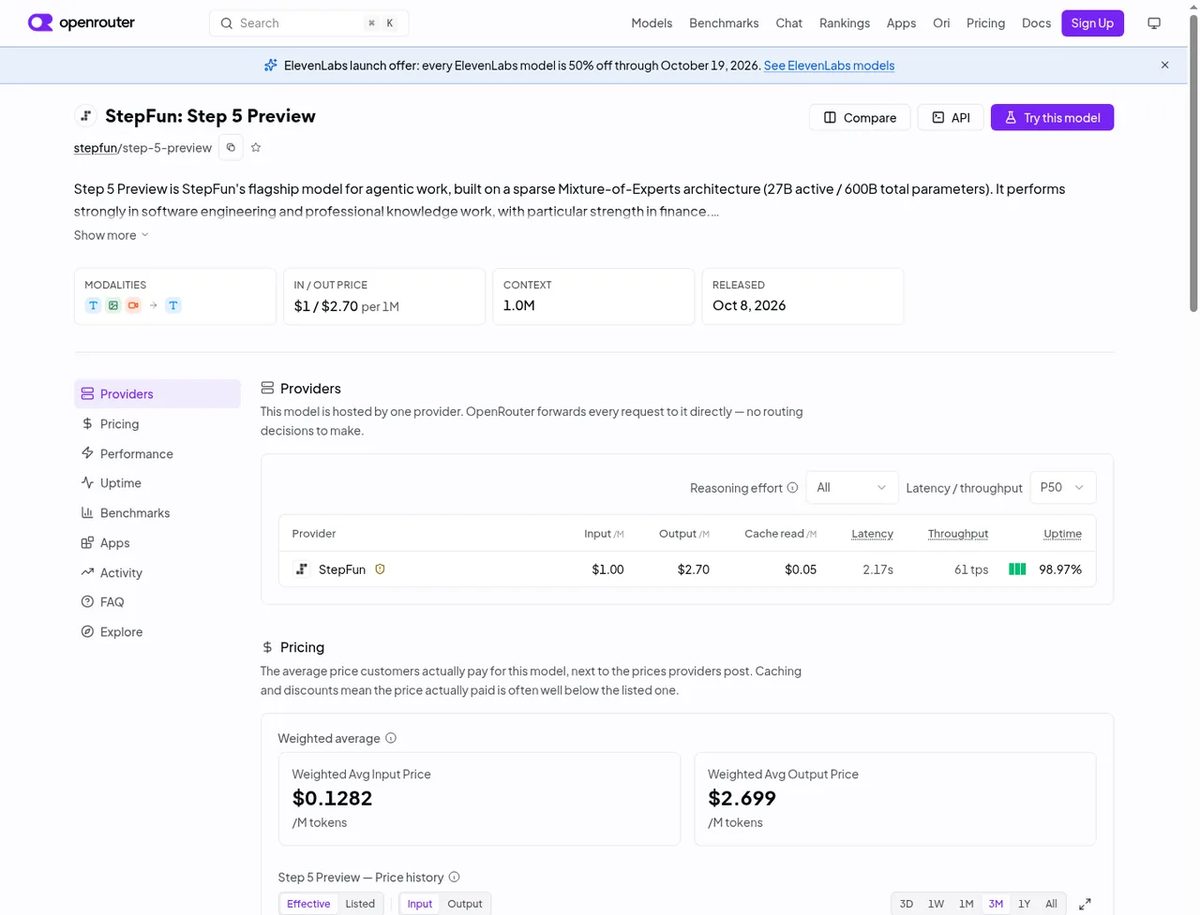Open Providers in the sidebar
This screenshot has height=915, width=1200.
tap(157, 394)
